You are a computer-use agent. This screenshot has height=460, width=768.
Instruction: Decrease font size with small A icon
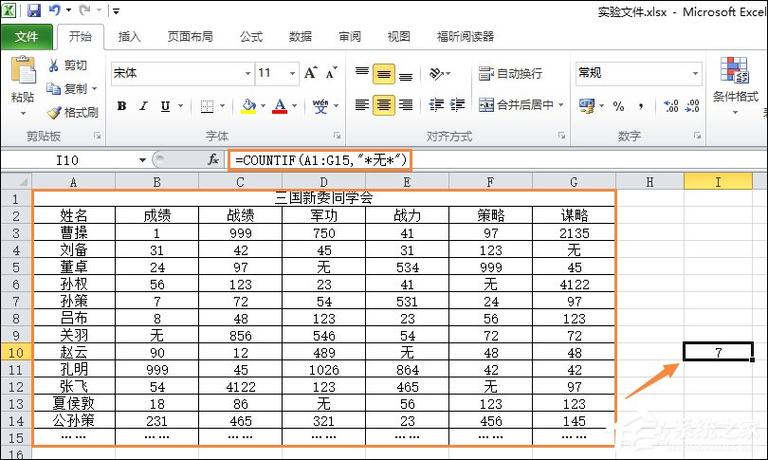click(x=332, y=73)
